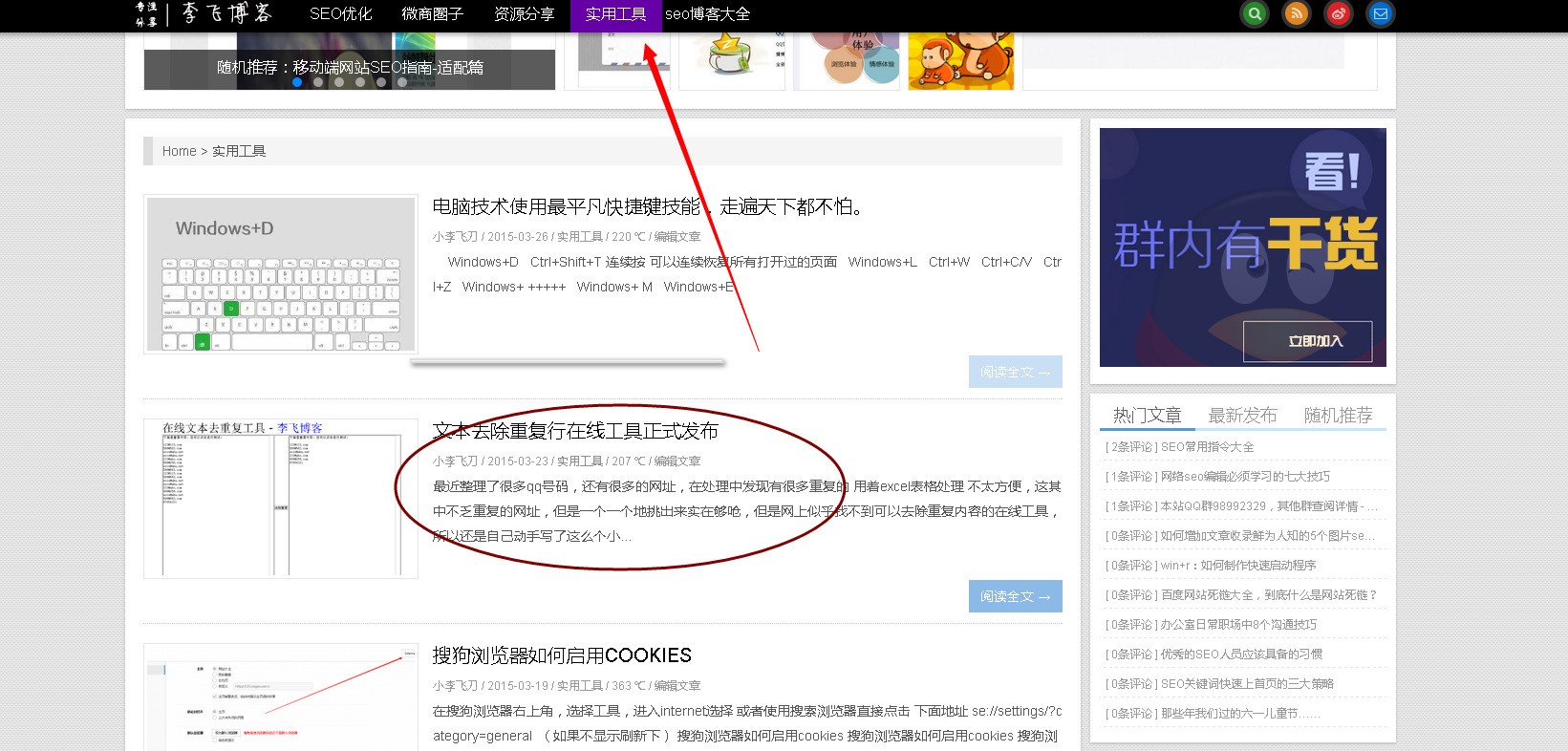Open the SEO优化 menu item
This screenshot has width=1568, height=751.
341,14
